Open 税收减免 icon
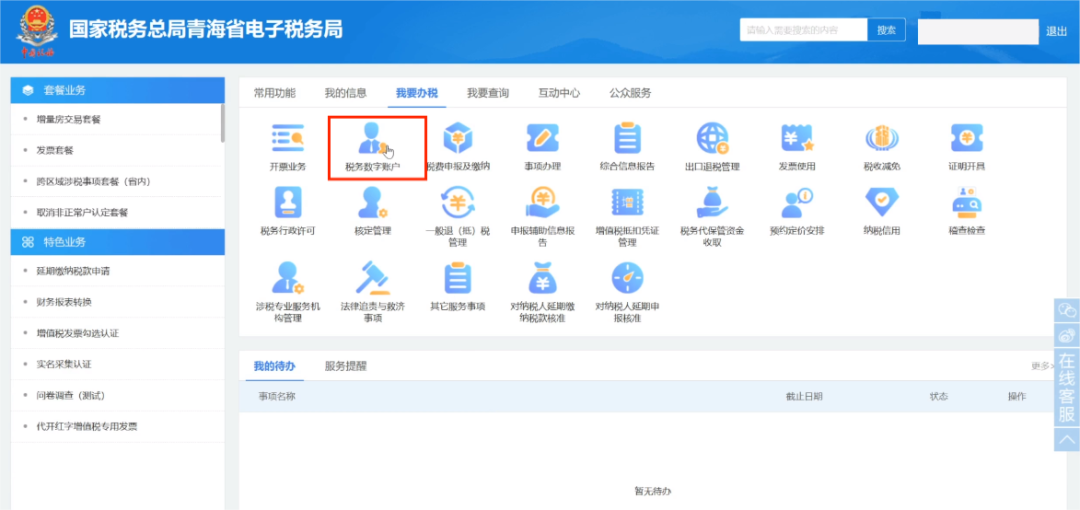The height and width of the screenshot is (510, 1080). [882, 139]
